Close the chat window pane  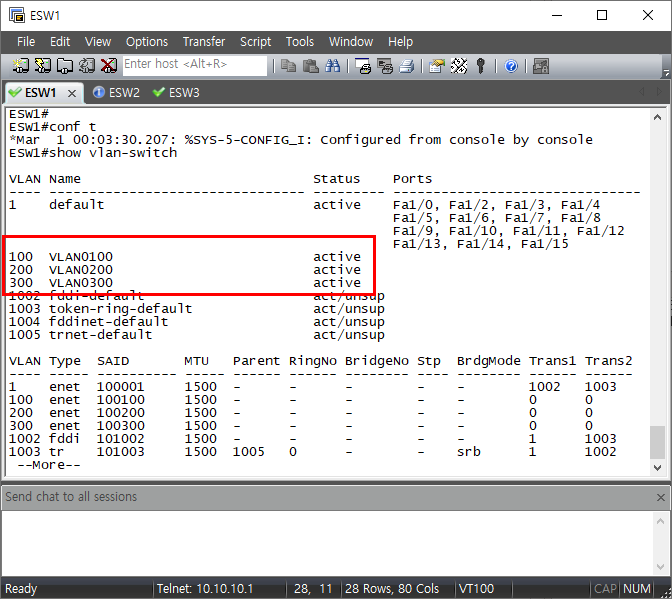pos(660,497)
